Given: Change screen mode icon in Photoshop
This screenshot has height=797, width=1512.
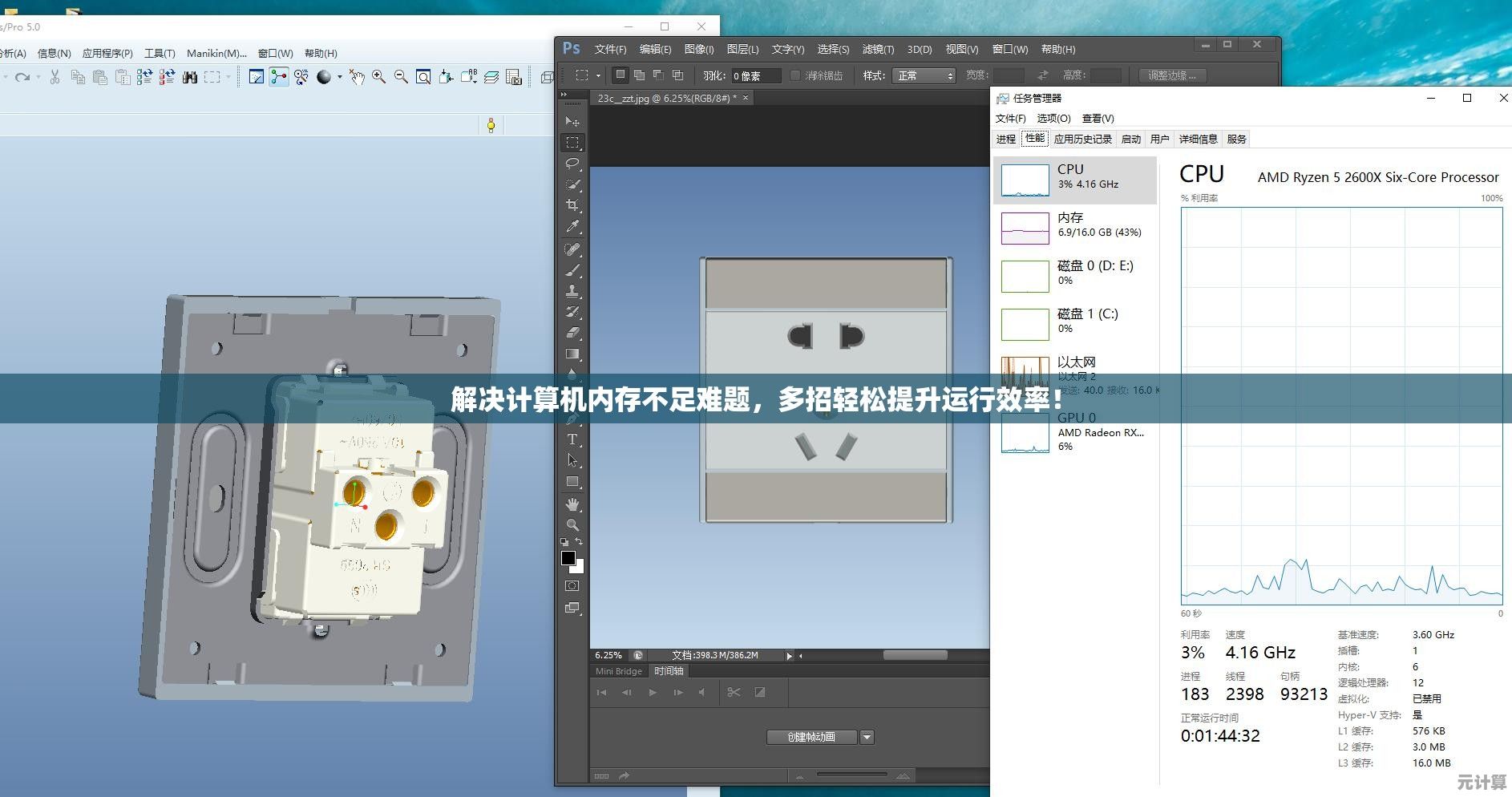Looking at the screenshot, I should (x=572, y=608).
